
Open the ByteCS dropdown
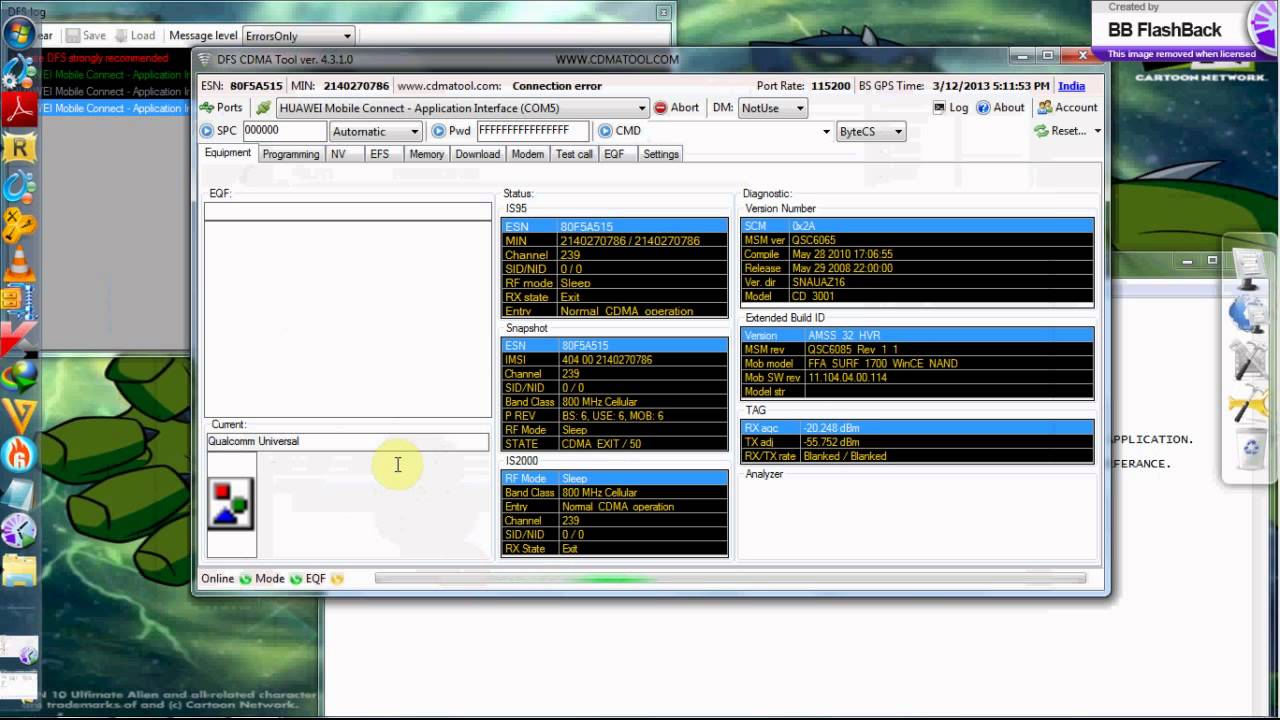pos(870,131)
